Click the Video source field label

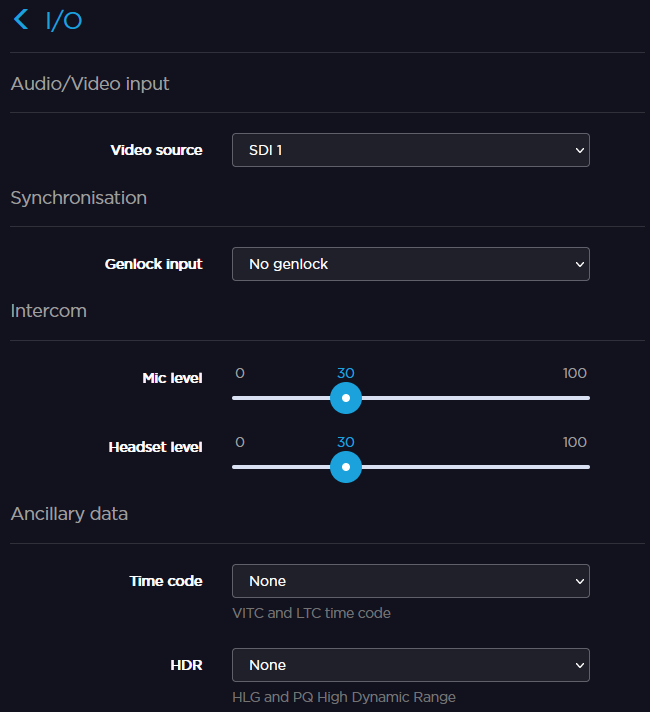click(156, 150)
